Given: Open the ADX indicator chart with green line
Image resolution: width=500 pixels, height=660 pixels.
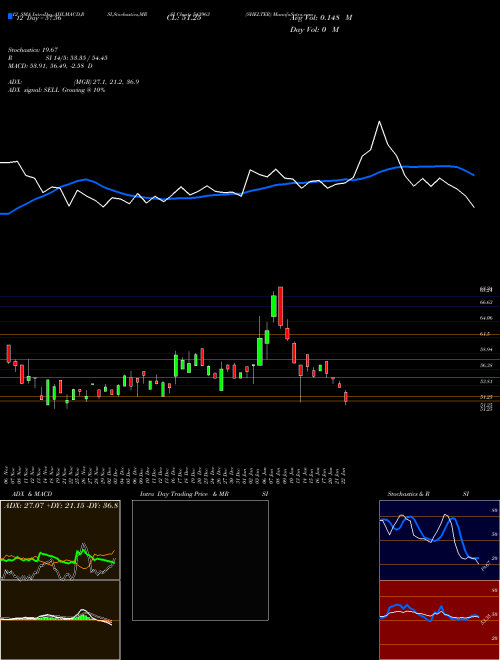Looking at the screenshot, I should 60,540.
